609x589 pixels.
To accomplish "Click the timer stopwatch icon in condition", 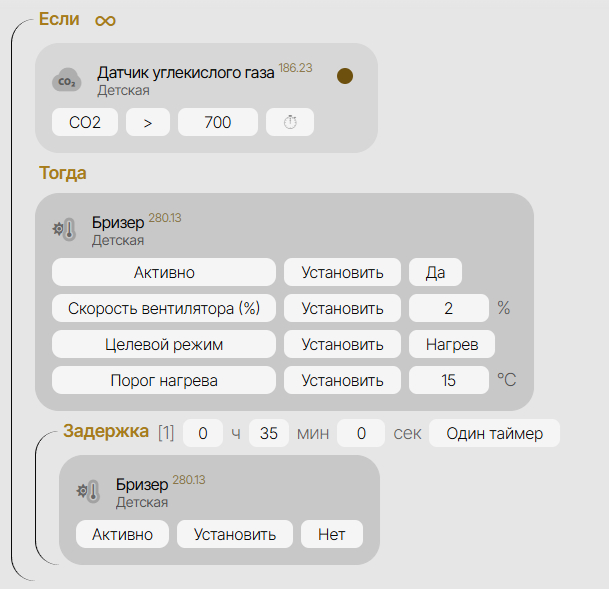I will 290,122.
